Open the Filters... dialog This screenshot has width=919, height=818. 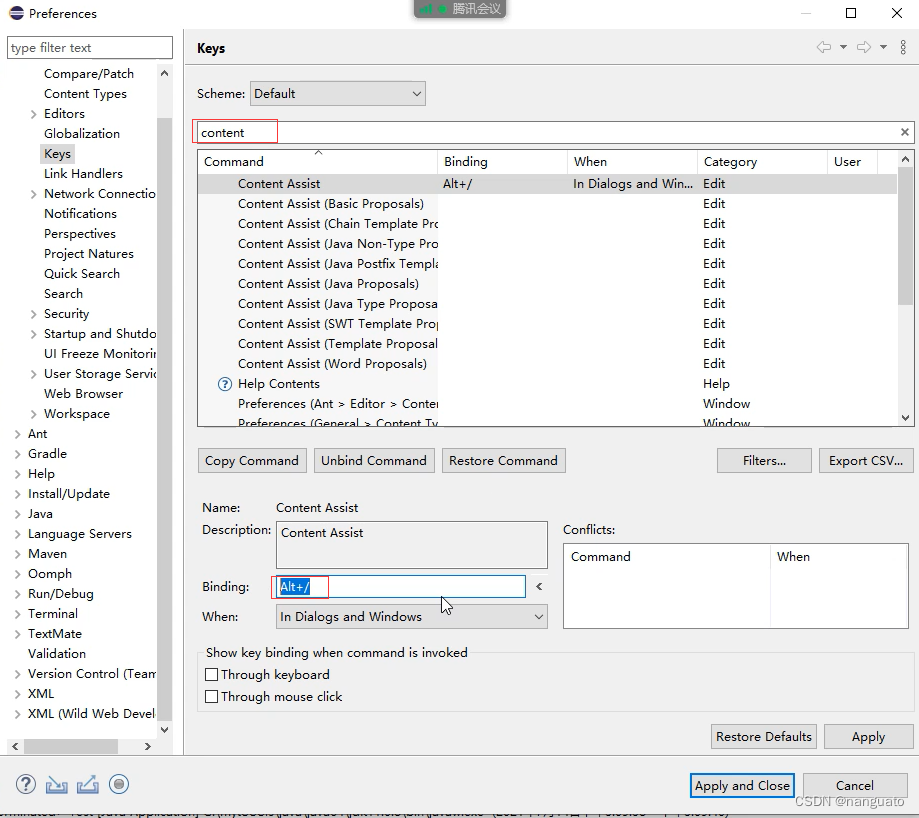[x=764, y=461]
